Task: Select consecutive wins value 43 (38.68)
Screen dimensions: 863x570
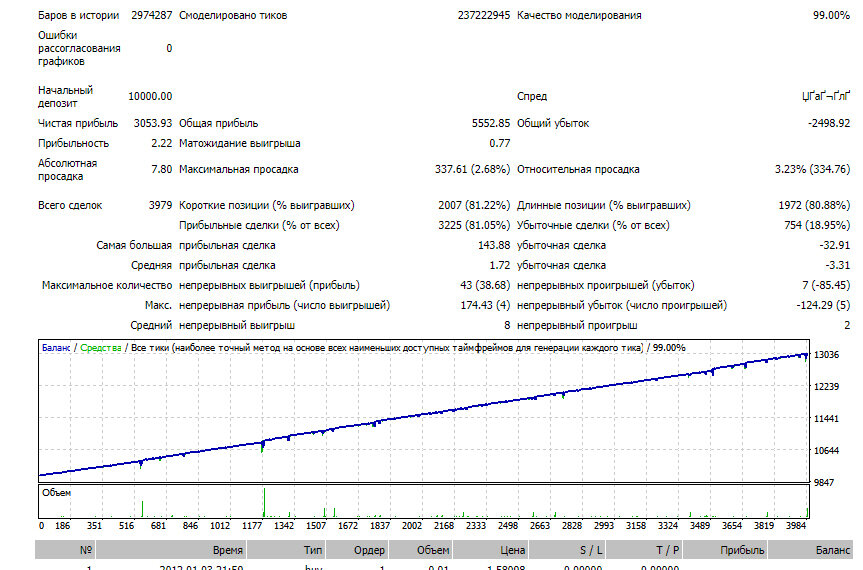Action: [x=485, y=285]
